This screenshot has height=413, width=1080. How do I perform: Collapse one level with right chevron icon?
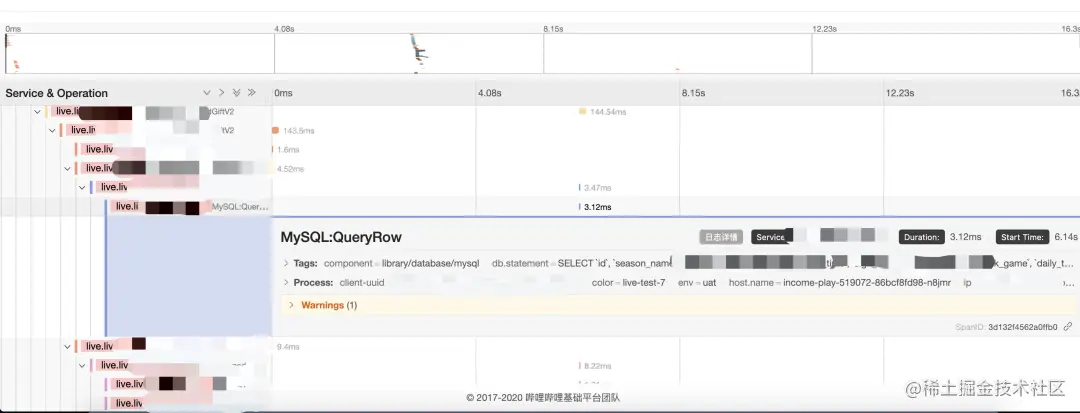pos(222,93)
